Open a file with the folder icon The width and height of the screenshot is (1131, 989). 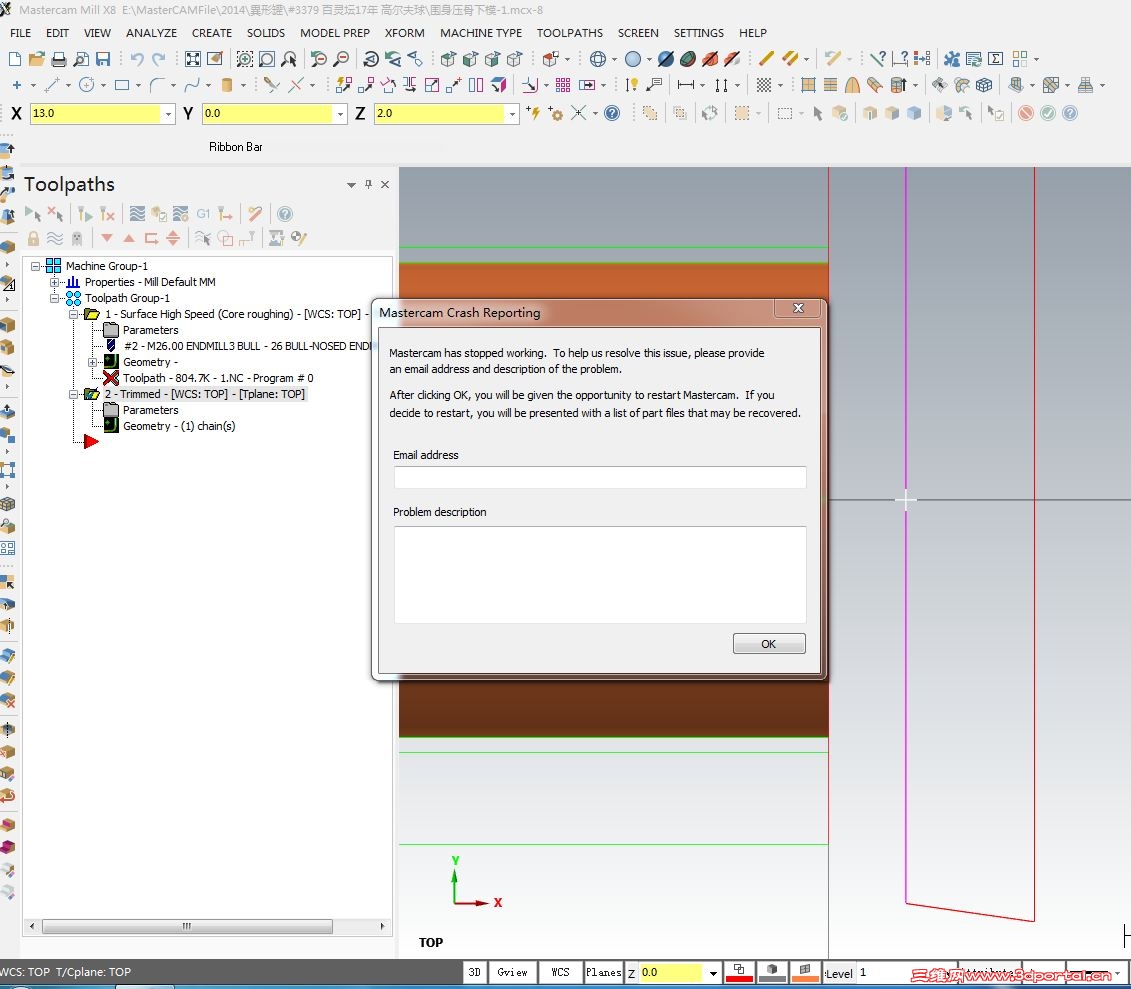click(37, 58)
